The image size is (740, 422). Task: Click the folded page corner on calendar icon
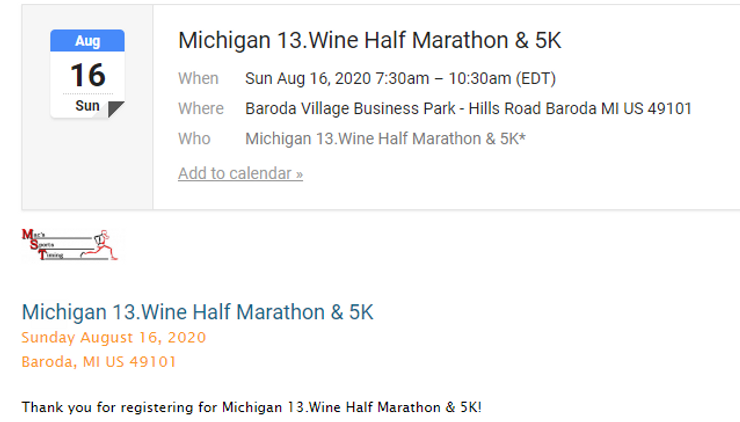[115, 109]
